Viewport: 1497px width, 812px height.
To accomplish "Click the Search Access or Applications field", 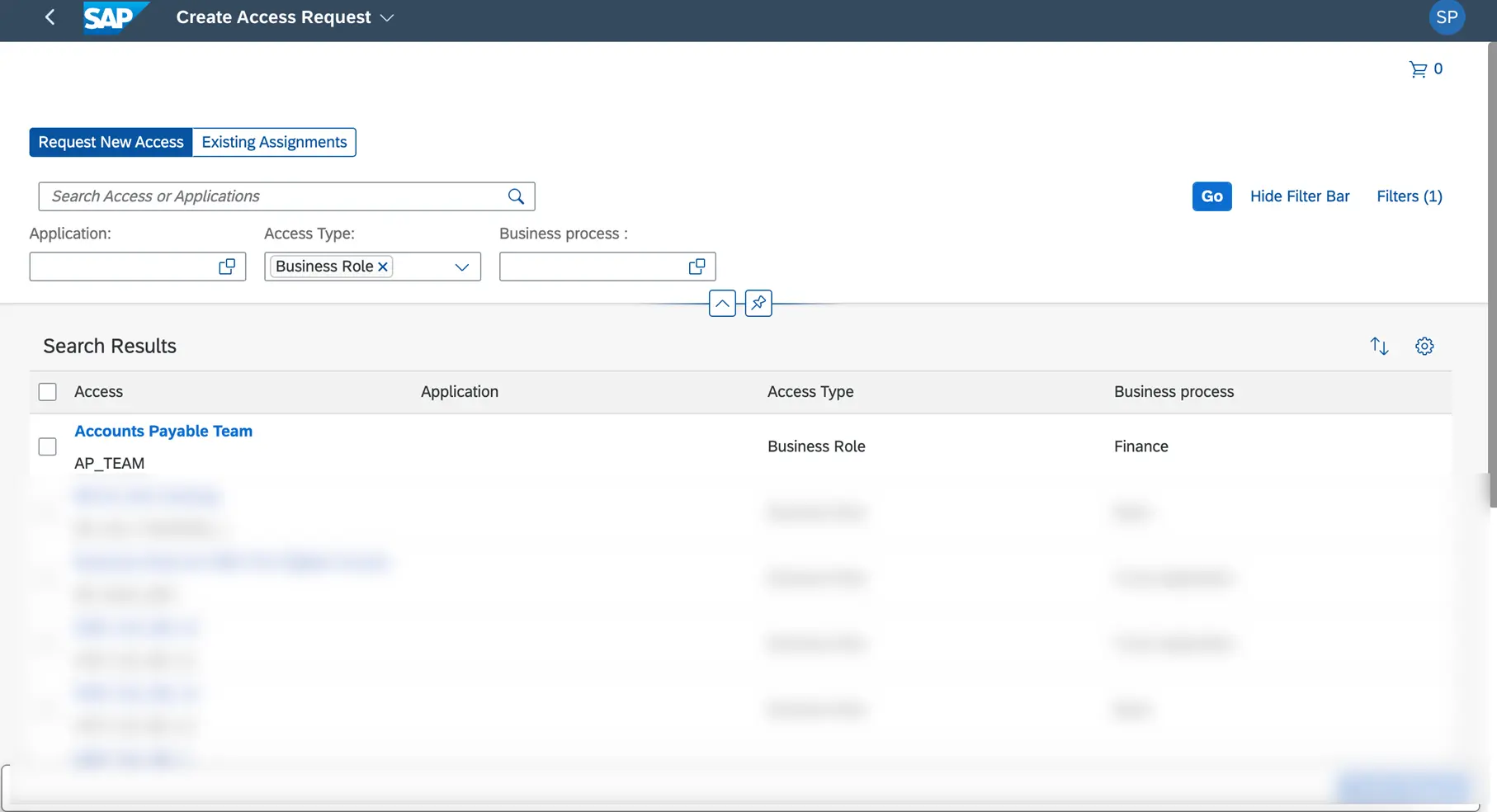I will click(272, 196).
